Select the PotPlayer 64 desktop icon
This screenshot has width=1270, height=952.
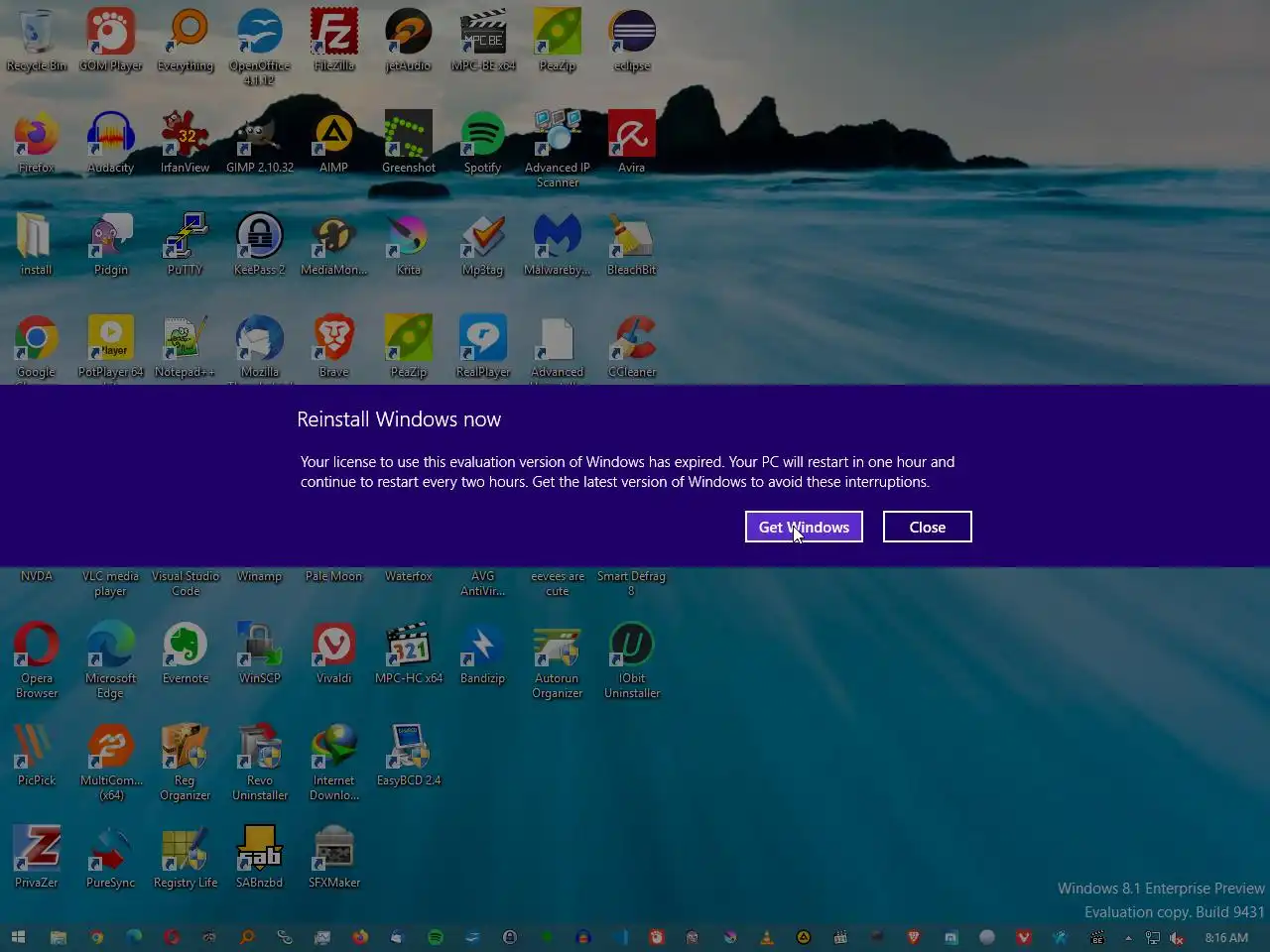click(111, 347)
